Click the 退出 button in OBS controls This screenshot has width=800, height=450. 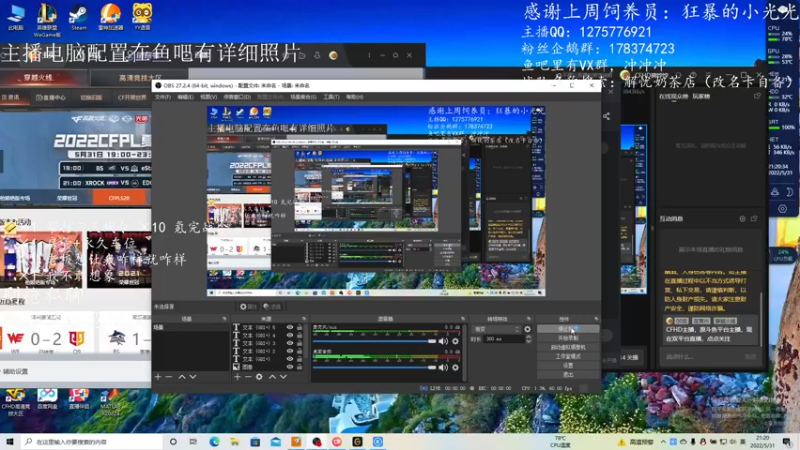(568, 375)
